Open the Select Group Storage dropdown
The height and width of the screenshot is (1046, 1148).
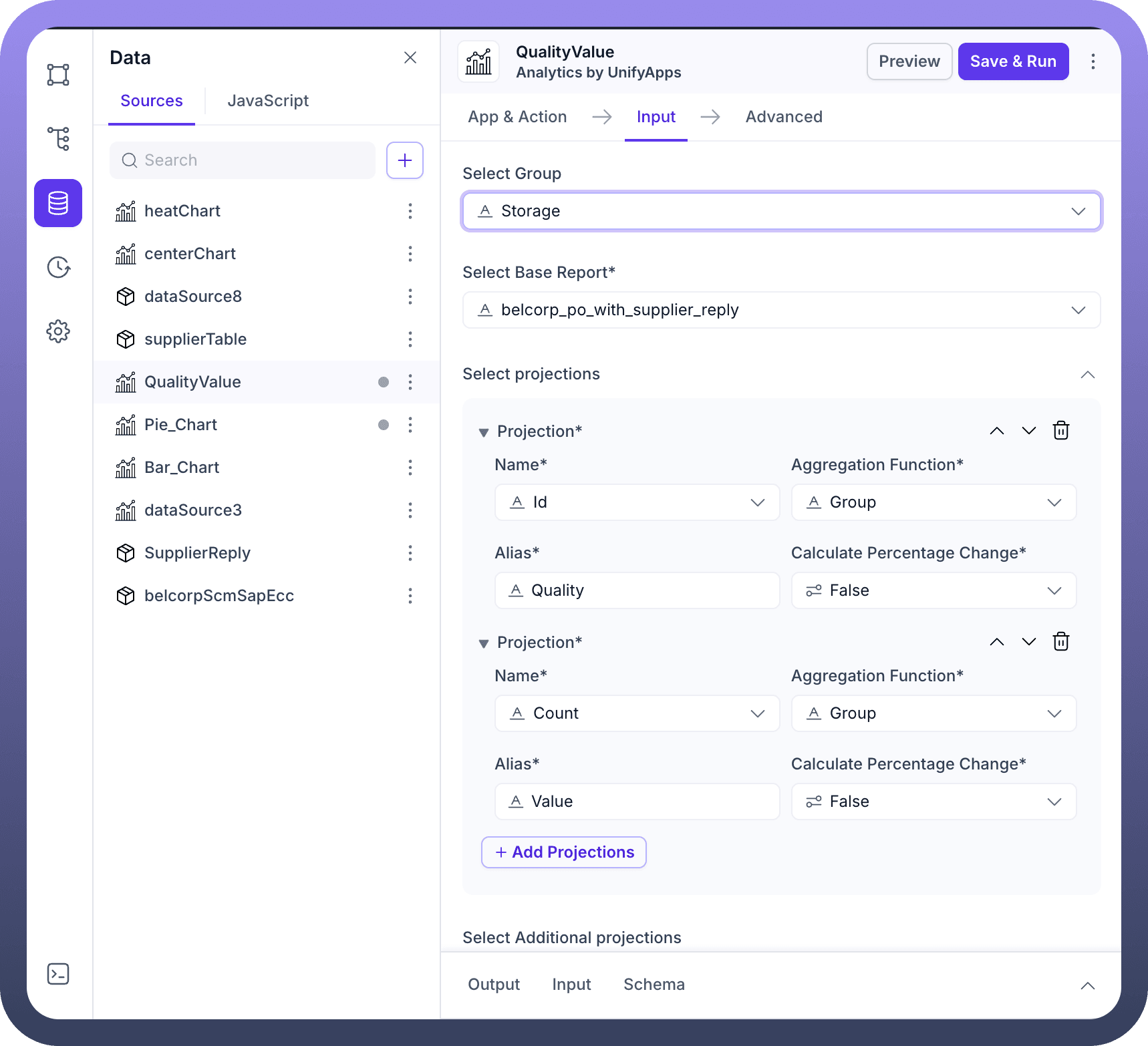781,211
